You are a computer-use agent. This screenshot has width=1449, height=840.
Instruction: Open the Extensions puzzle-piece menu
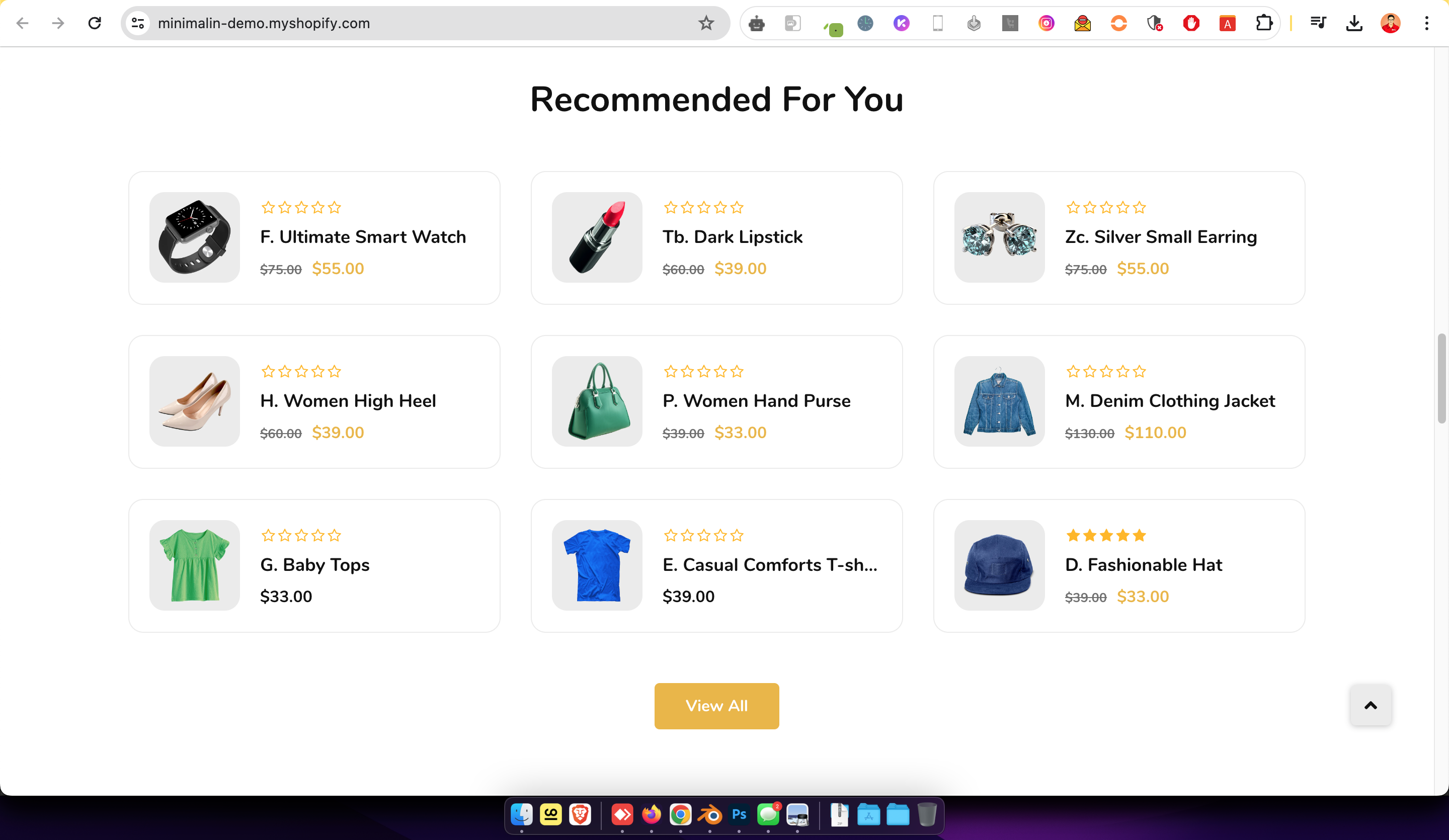(1264, 23)
